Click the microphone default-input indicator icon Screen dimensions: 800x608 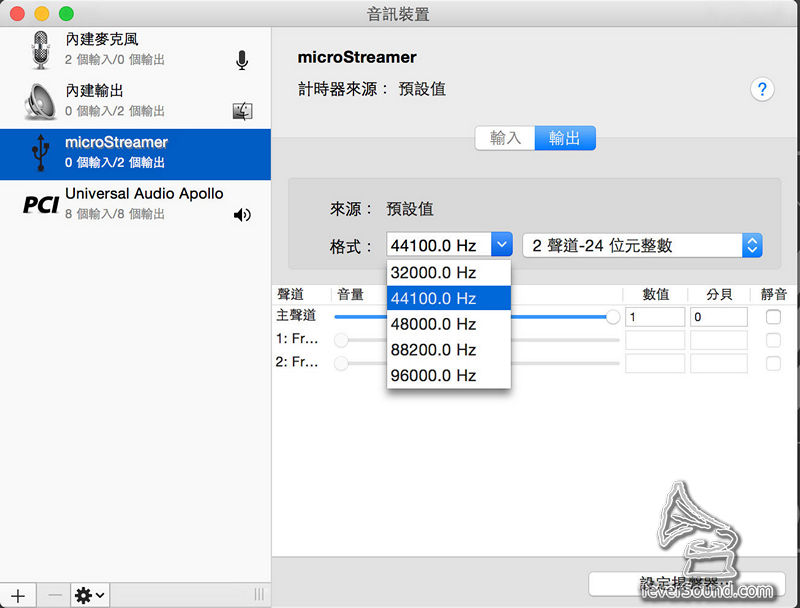[242, 61]
